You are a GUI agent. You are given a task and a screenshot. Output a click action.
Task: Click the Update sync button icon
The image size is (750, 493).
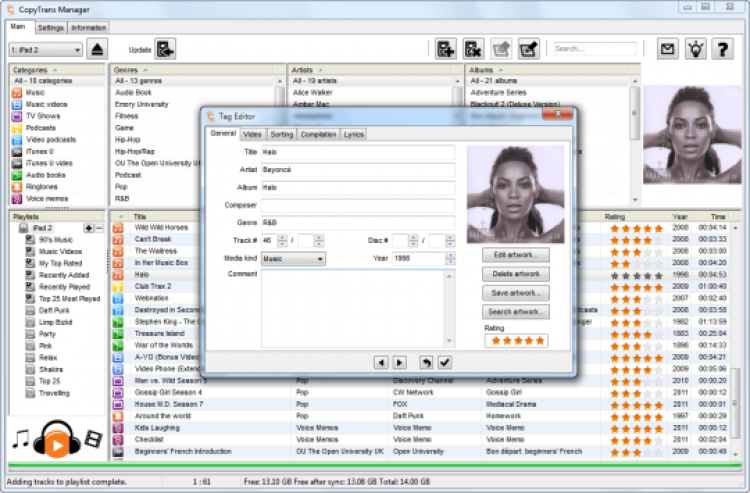[165, 49]
